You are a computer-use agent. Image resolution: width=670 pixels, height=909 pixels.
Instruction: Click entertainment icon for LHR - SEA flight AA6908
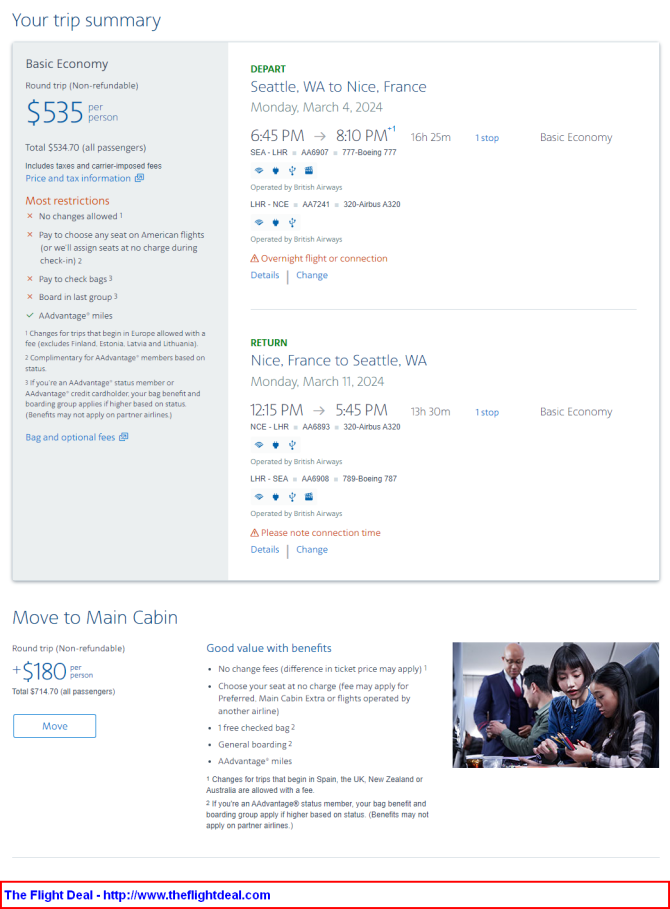click(x=309, y=497)
